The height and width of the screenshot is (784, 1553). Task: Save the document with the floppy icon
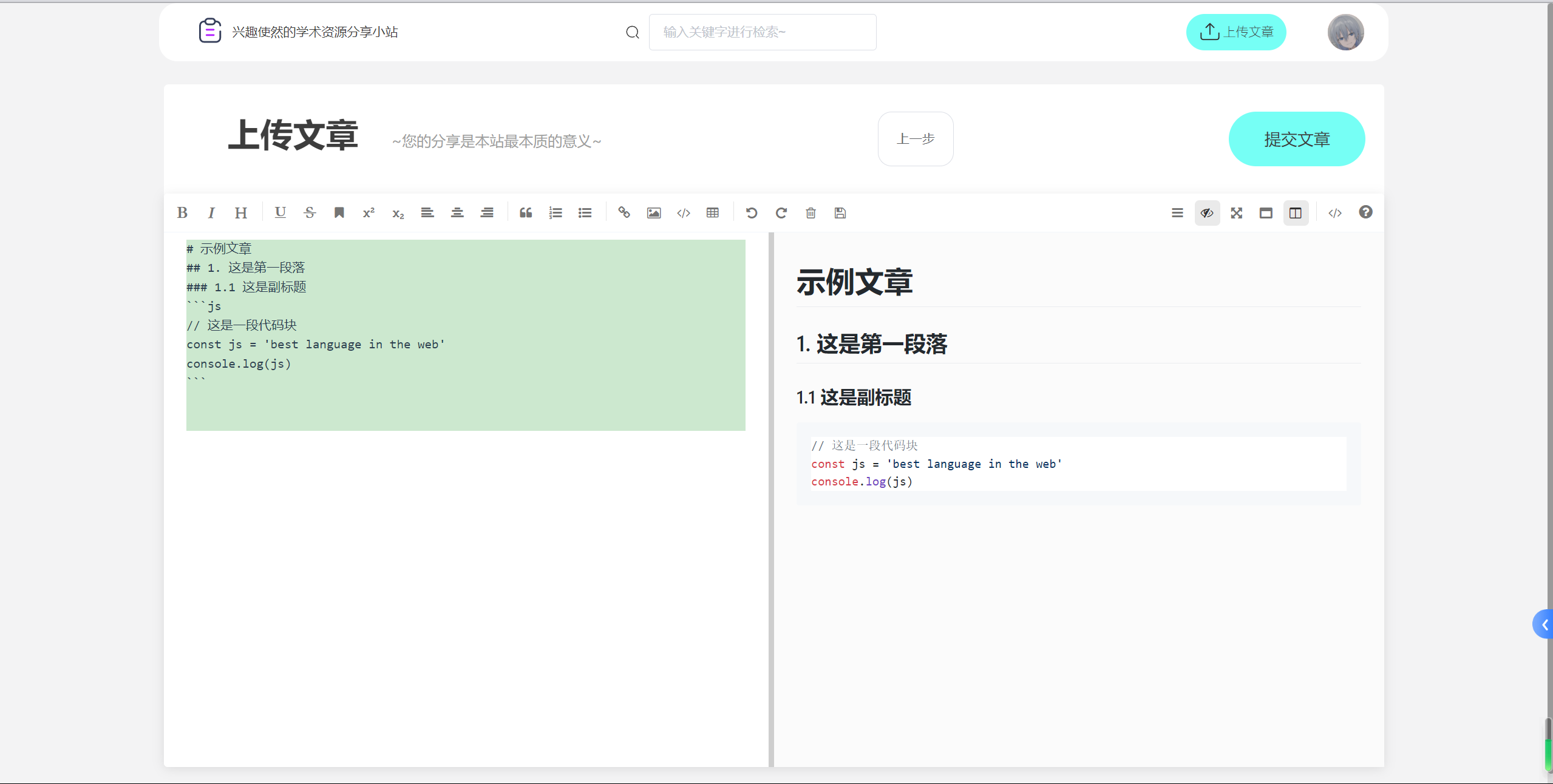pos(840,213)
